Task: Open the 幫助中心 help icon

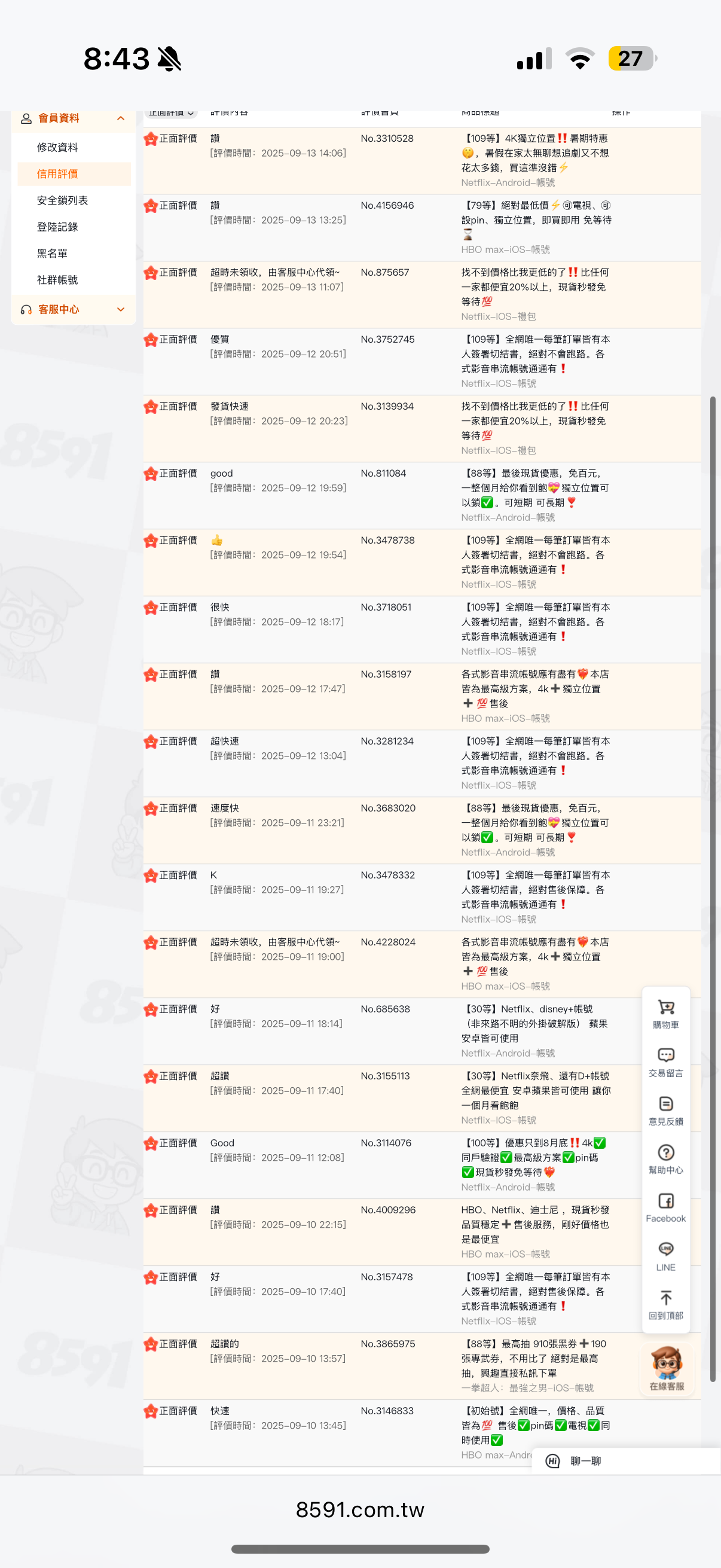Action: pyautogui.click(x=665, y=1158)
